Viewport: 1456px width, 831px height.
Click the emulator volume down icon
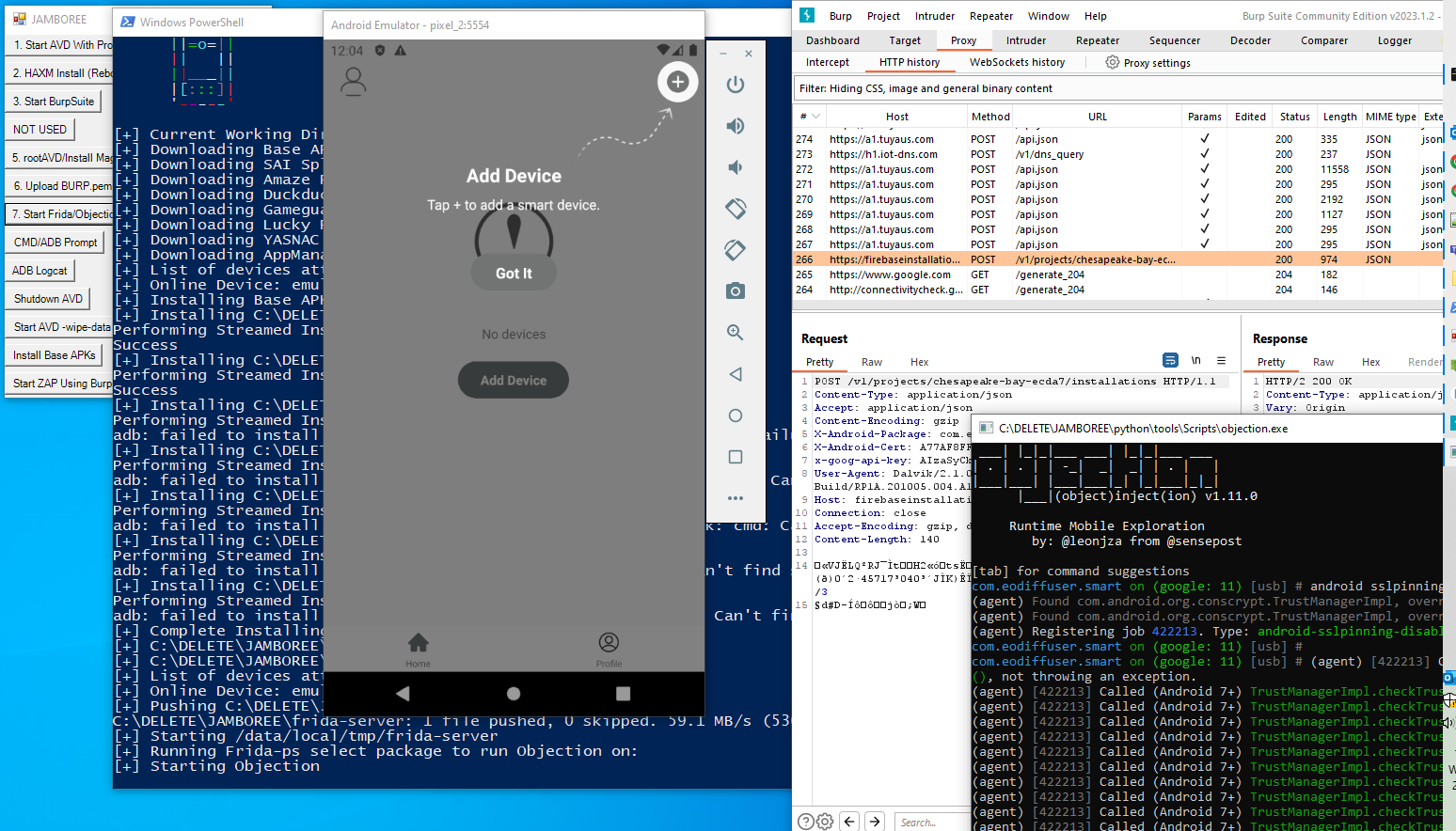[x=736, y=167]
